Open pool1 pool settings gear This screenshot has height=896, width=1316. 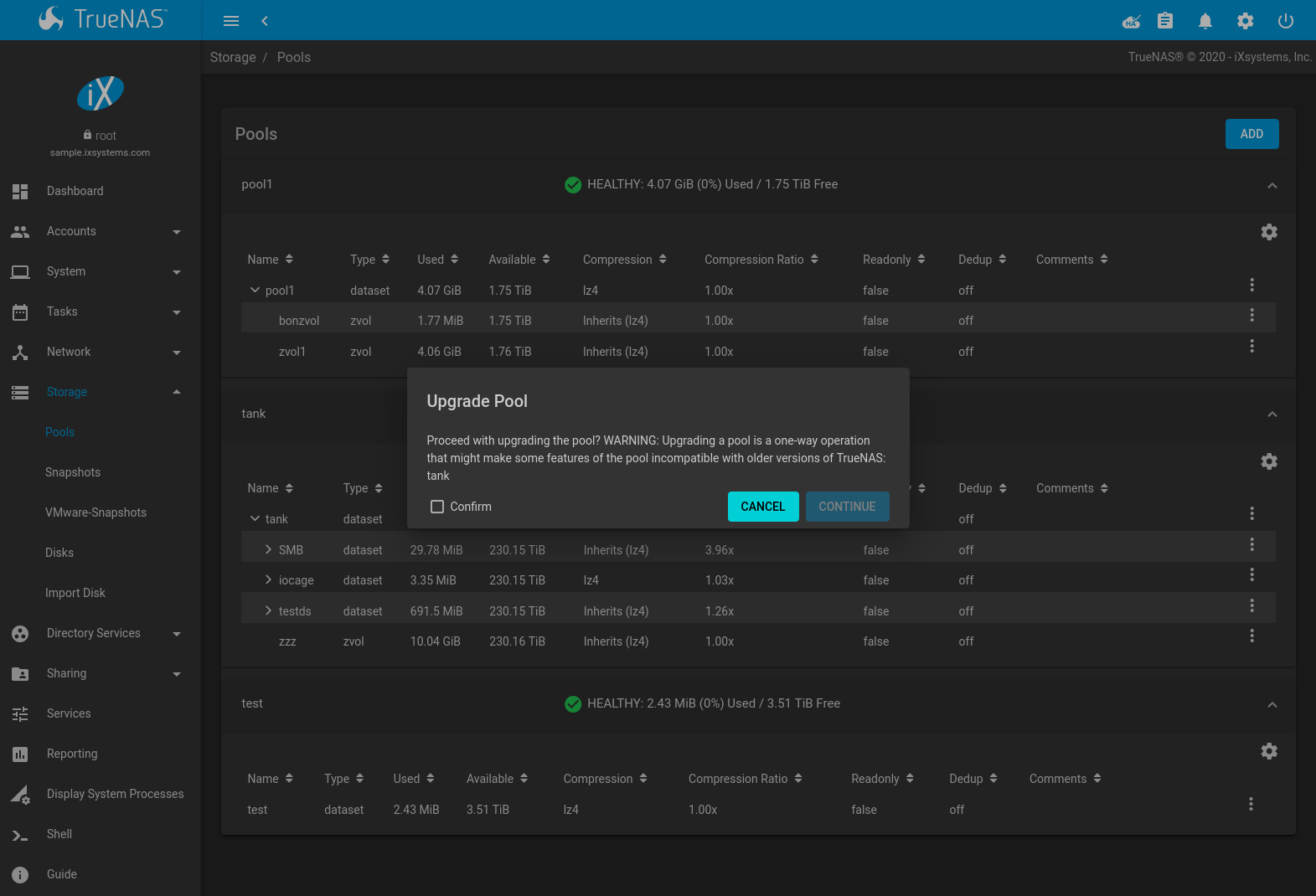point(1269,232)
